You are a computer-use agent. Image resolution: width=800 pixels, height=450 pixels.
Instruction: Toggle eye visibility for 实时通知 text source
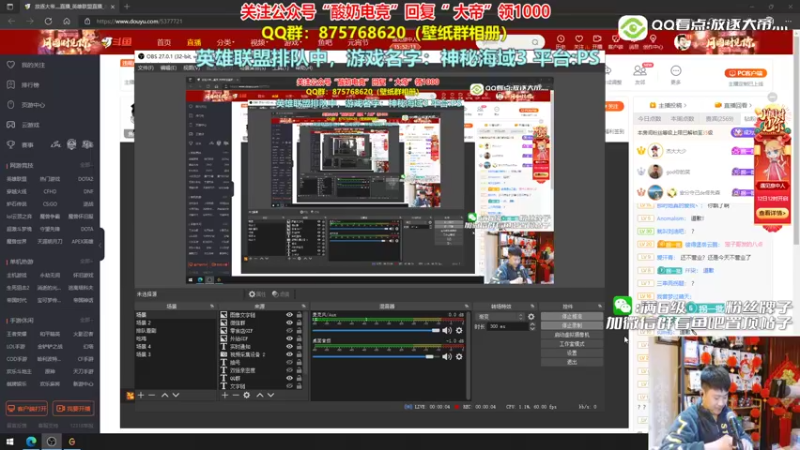tap(289, 346)
